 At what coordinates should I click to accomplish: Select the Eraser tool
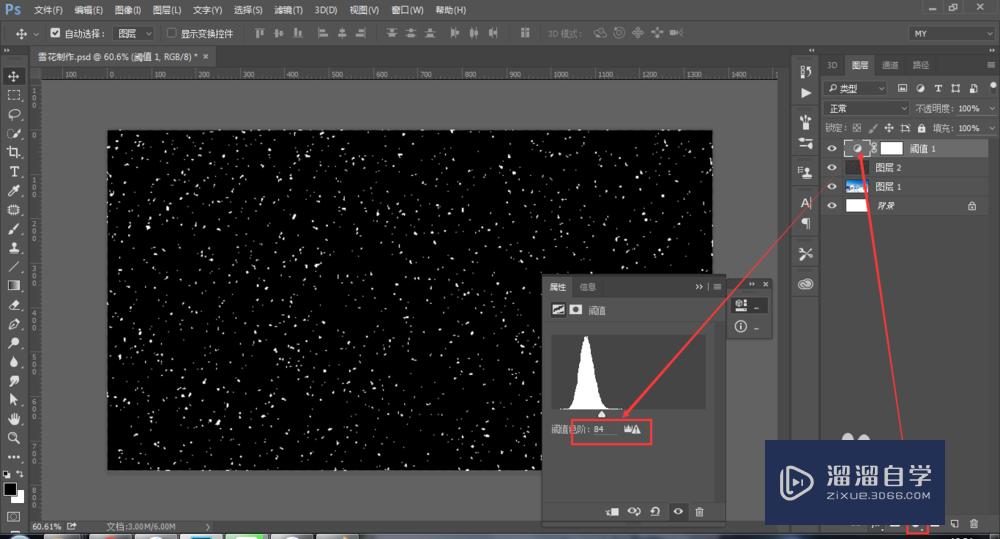(x=13, y=305)
